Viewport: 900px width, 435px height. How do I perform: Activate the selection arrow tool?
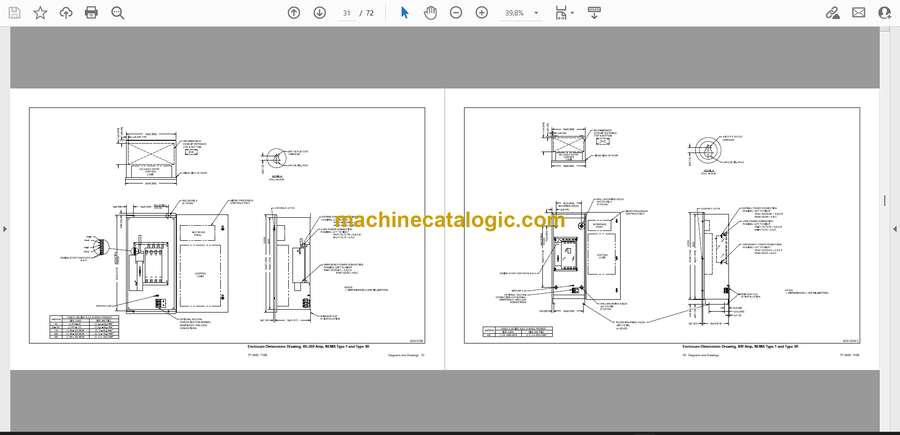coord(405,13)
